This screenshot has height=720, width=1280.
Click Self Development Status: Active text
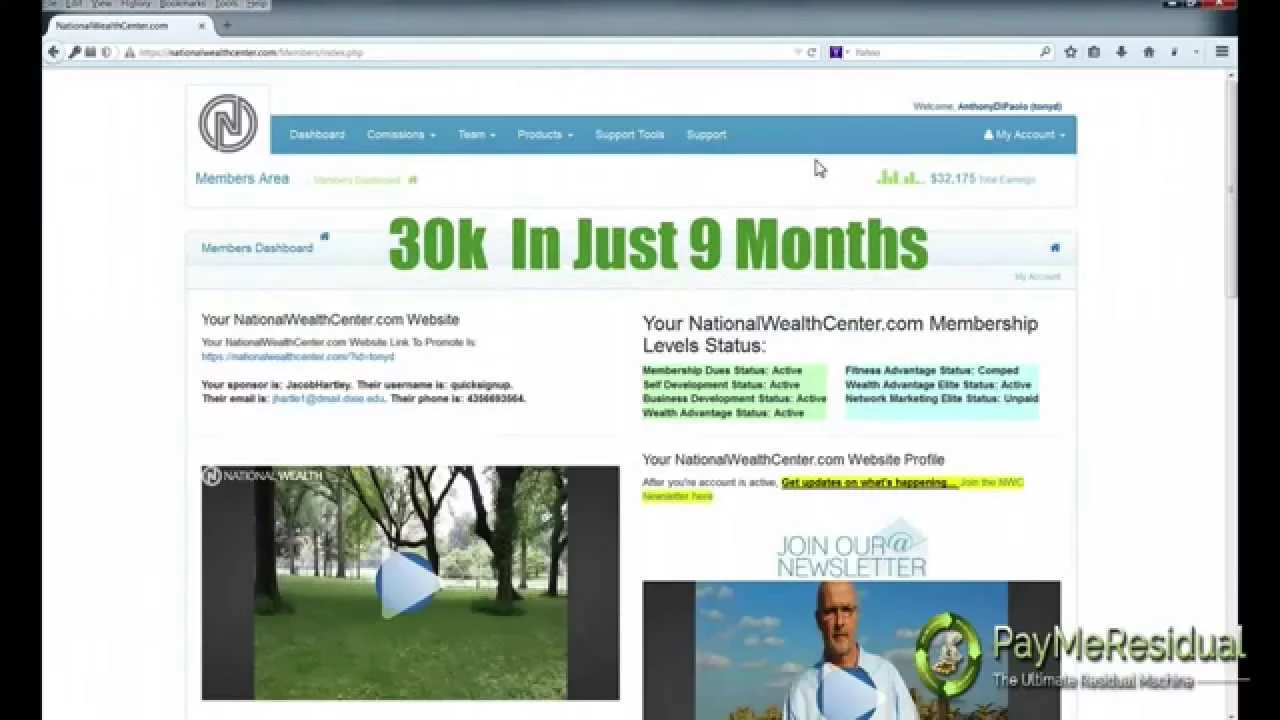pyautogui.click(x=721, y=384)
